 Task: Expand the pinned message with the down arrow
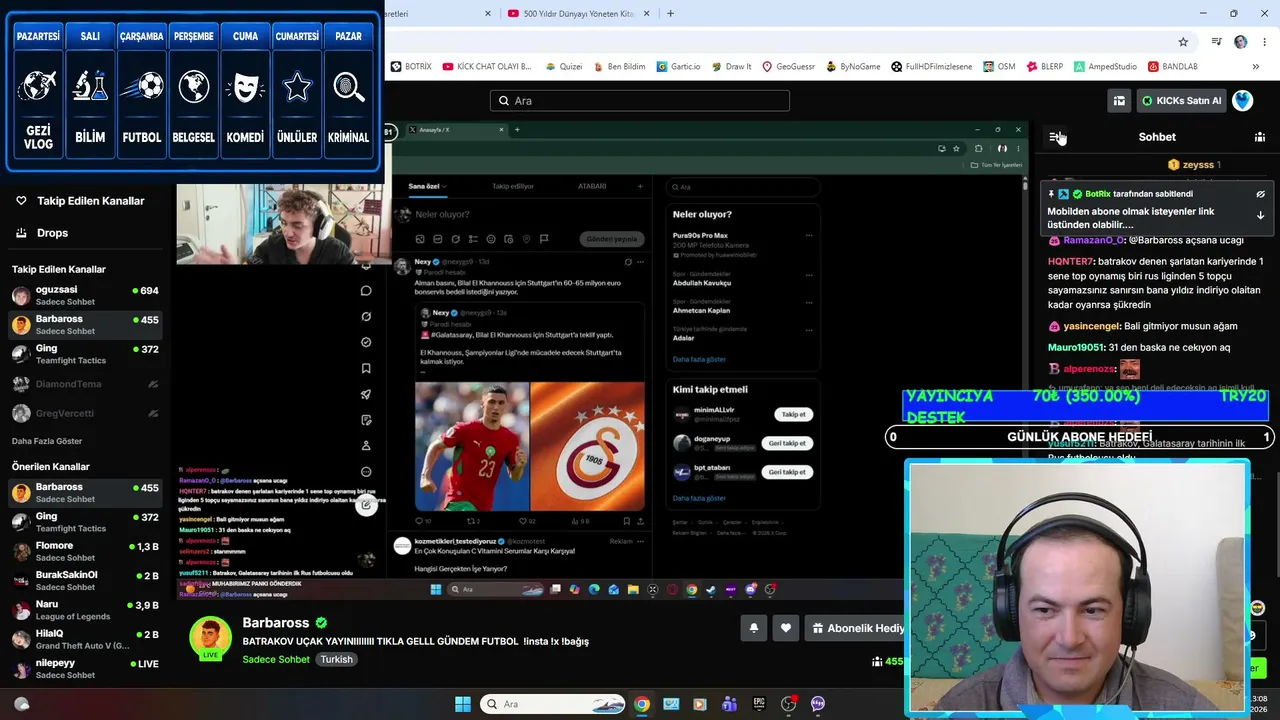(x=1260, y=215)
